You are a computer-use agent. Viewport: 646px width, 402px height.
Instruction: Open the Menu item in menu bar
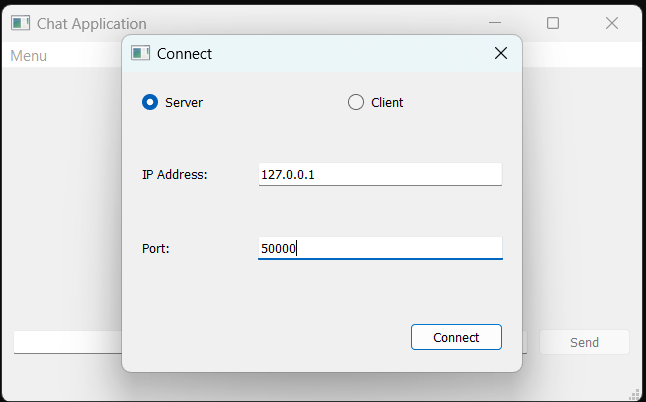[x=28, y=56]
